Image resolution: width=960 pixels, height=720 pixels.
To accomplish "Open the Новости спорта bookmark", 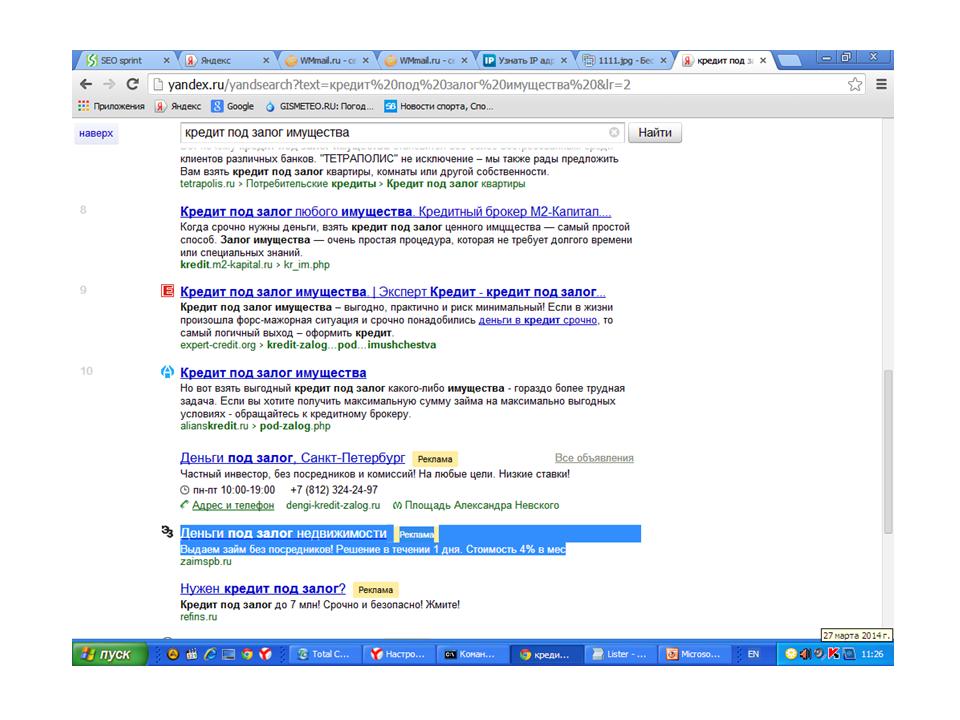I will [439, 106].
